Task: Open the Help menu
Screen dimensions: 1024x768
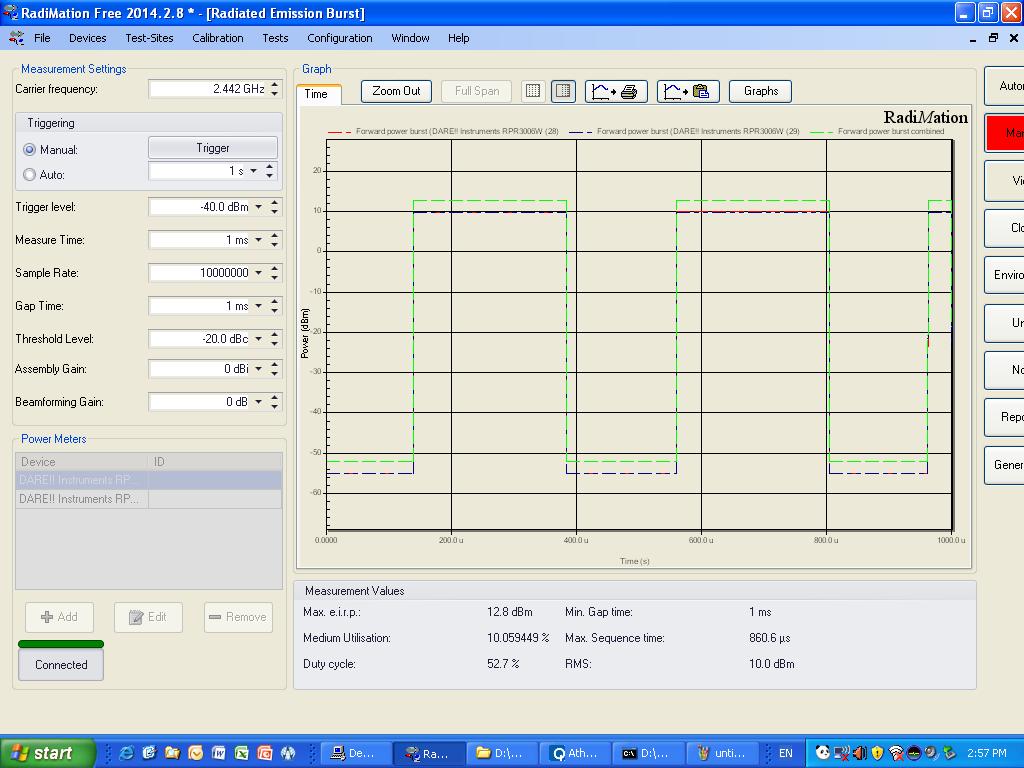Action: pos(458,38)
